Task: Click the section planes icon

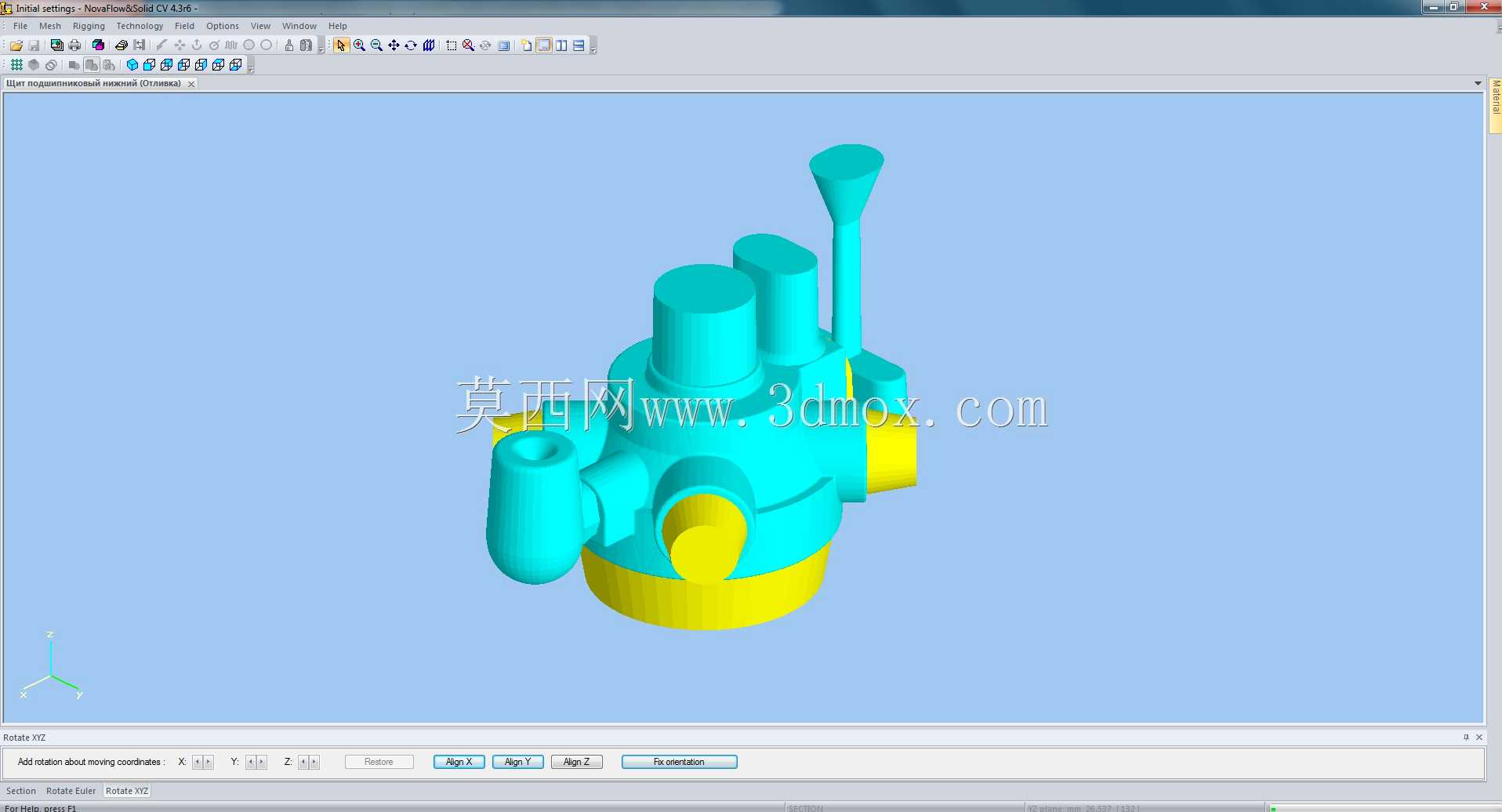Action: click(x=429, y=45)
